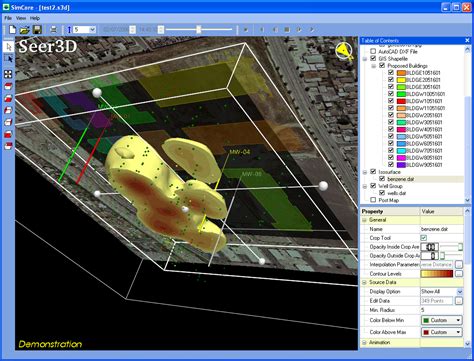Click the Name value benzene.dat field
This screenshot has height=361, width=474.
[x=442, y=229]
